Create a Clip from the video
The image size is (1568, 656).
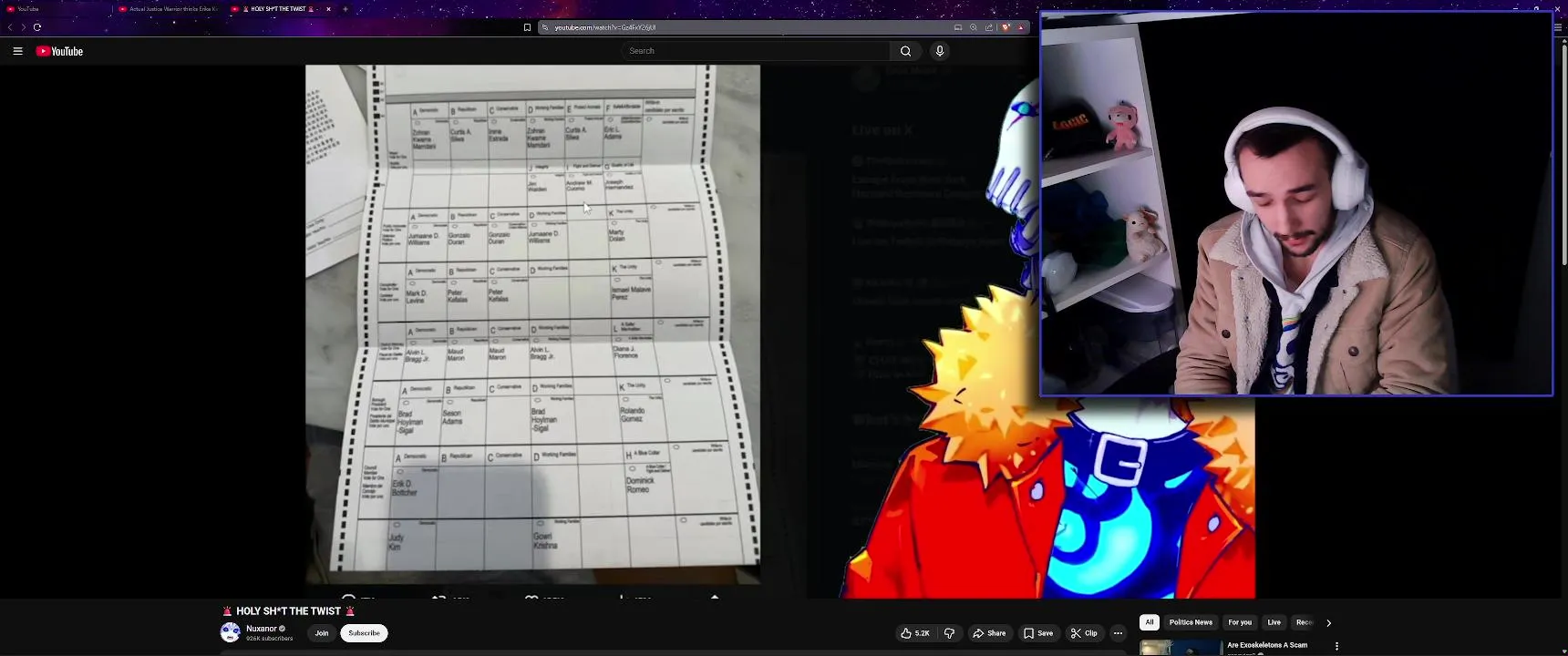(x=1084, y=633)
